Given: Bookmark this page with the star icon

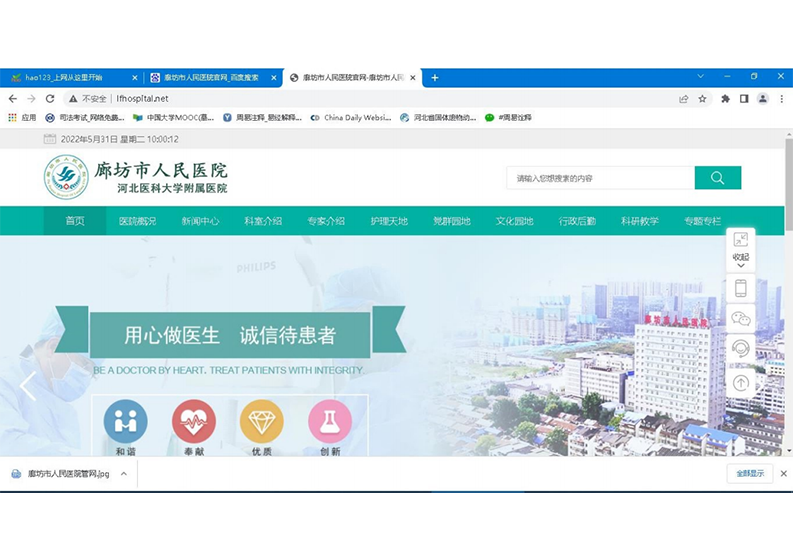Looking at the screenshot, I should pyautogui.click(x=702, y=99).
